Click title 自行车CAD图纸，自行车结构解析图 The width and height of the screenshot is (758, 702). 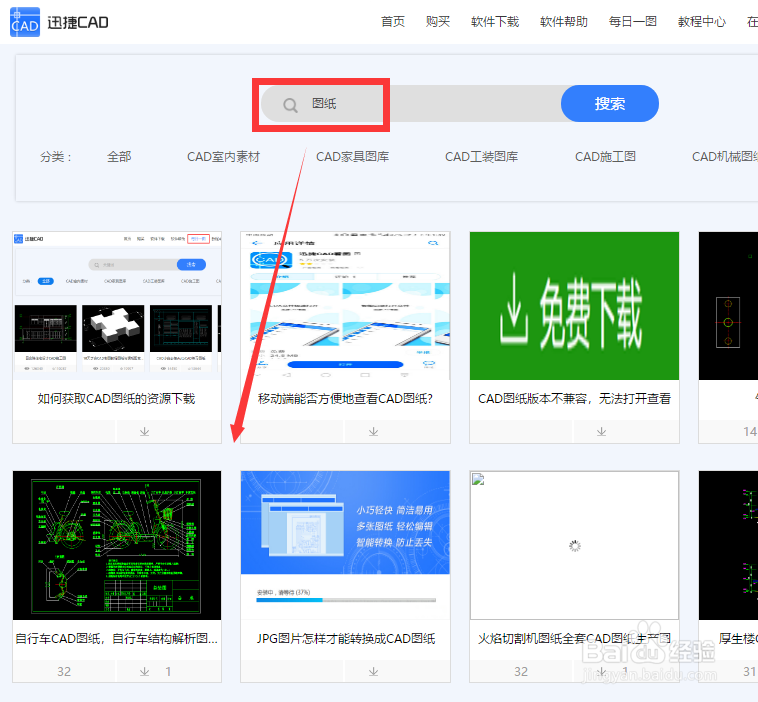[117, 639]
